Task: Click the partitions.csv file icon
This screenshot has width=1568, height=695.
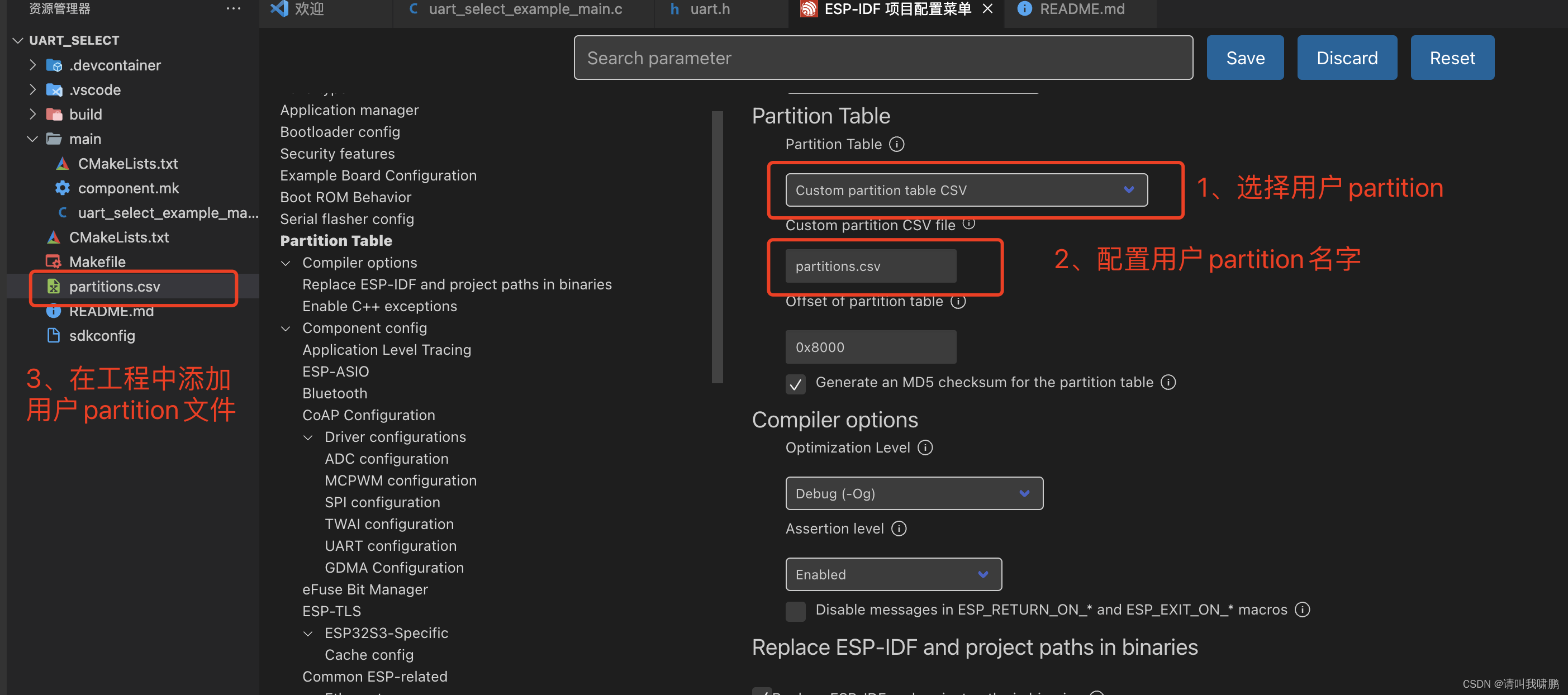Action: tap(54, 286)
